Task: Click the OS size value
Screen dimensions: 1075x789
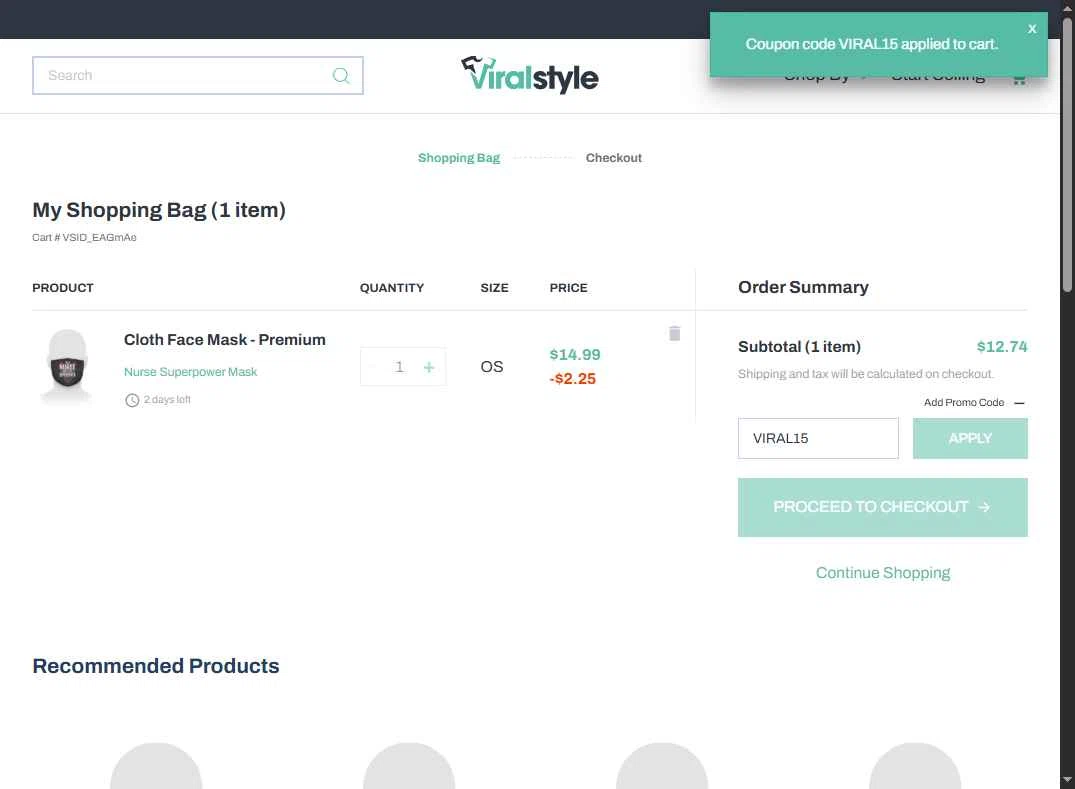Action: pos(492,367)
